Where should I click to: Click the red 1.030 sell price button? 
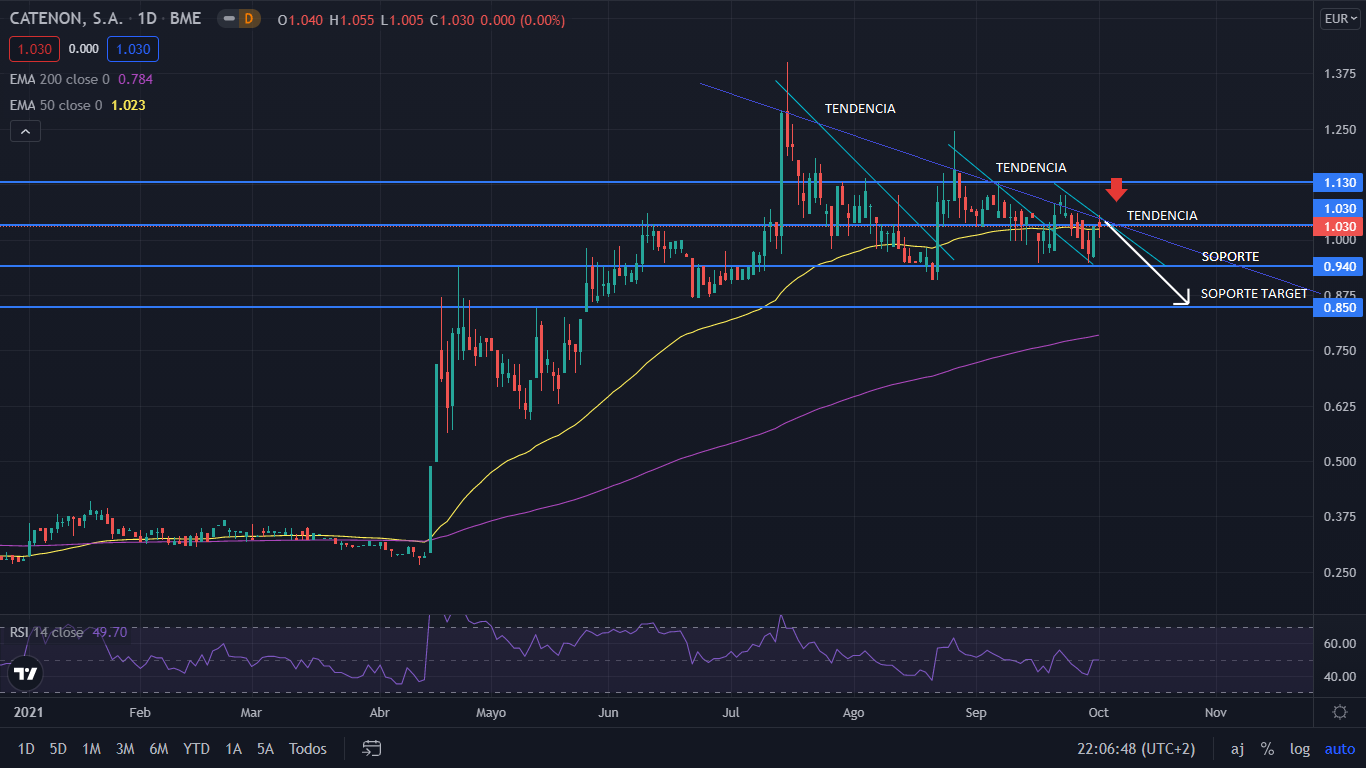coord(34,48)
